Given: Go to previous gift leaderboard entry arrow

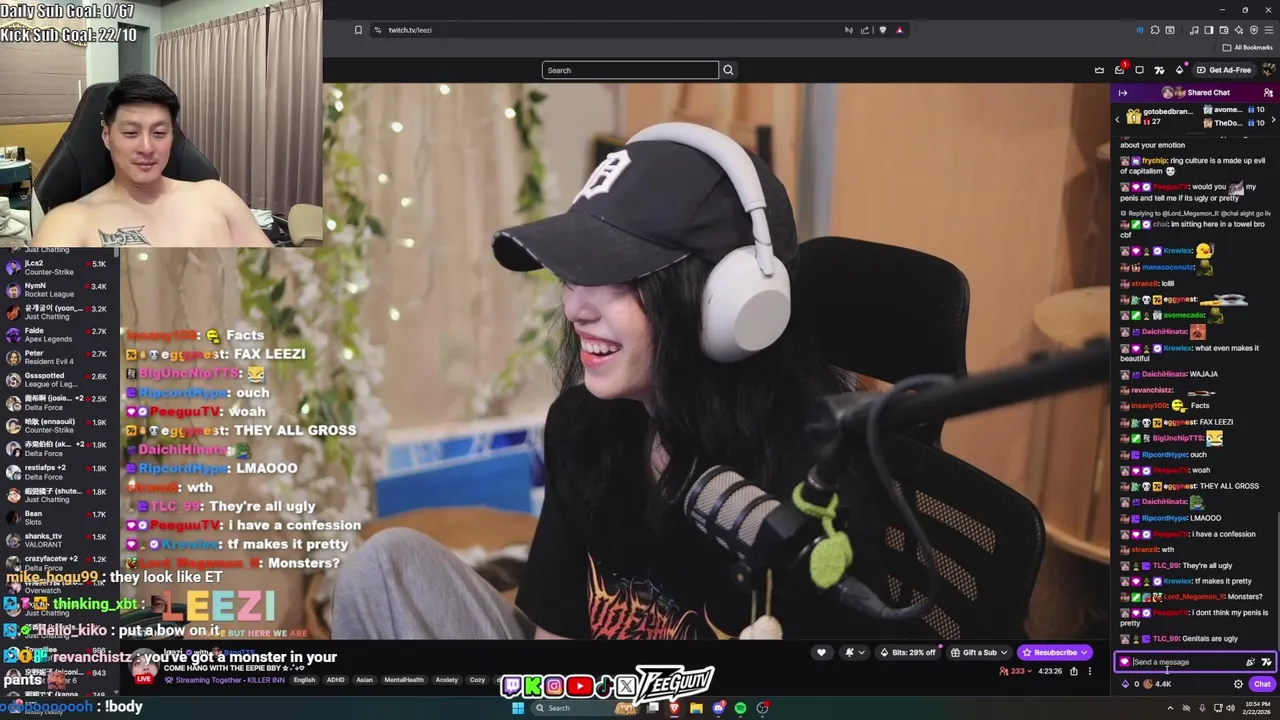Looking at the screenshot, I should [1118, 120].
